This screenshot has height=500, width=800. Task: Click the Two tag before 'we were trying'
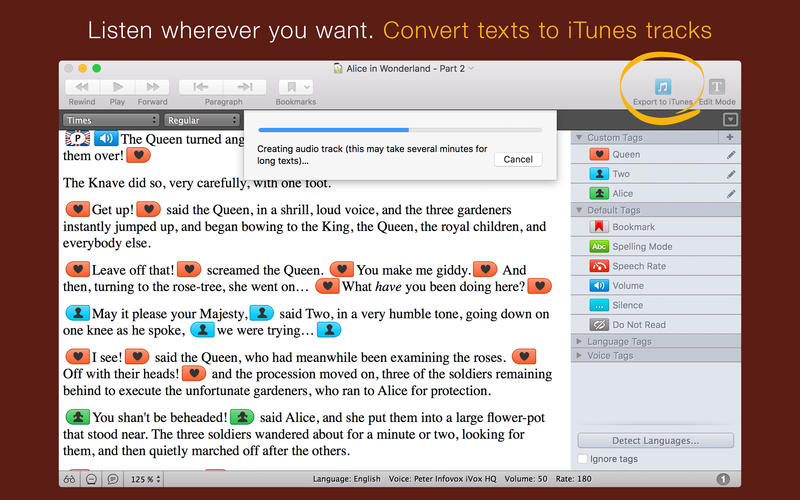(x=202, y=330)
